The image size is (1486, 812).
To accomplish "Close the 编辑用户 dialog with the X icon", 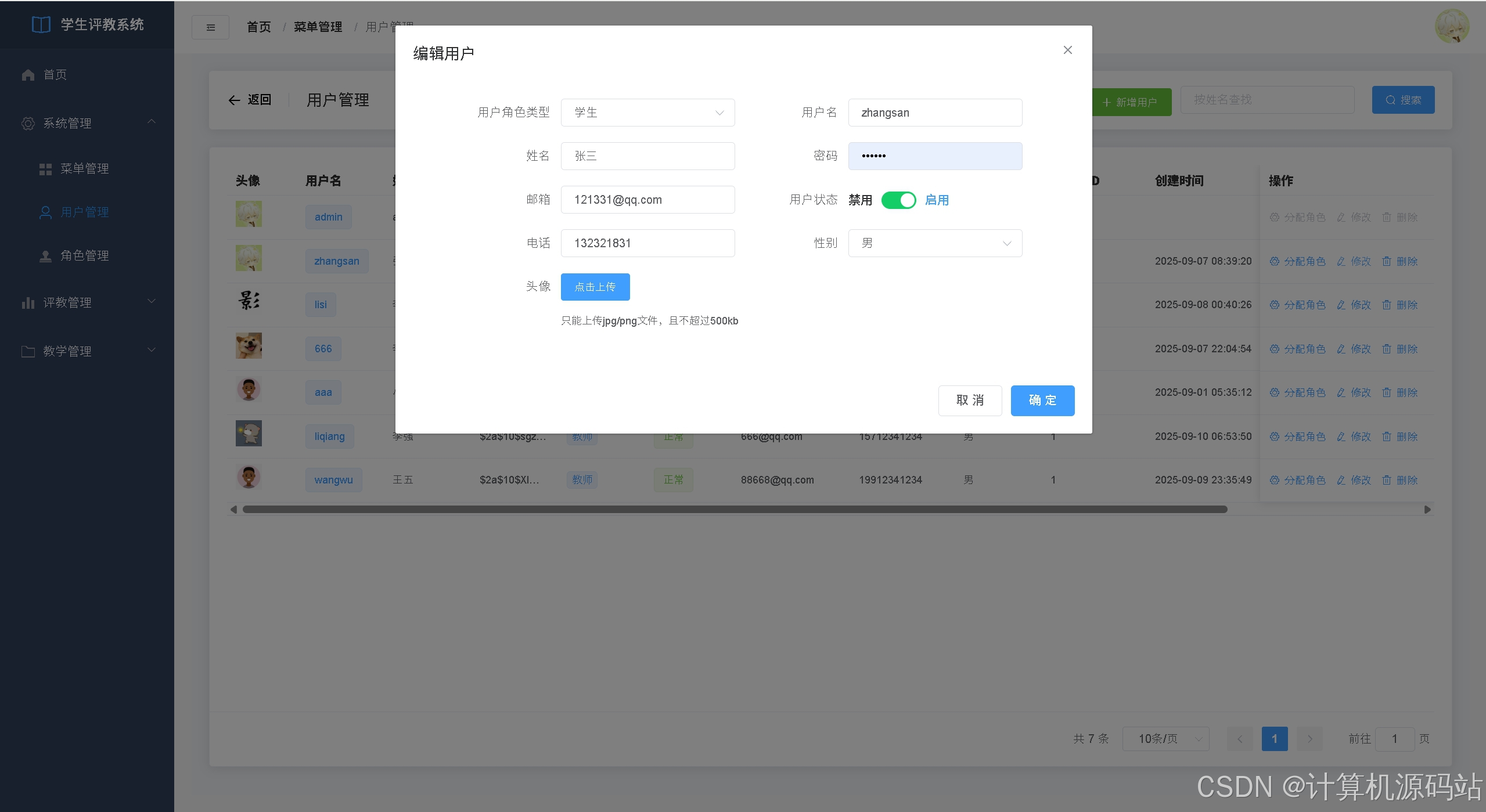I will pyautogui.click(x=1067, y=50).
